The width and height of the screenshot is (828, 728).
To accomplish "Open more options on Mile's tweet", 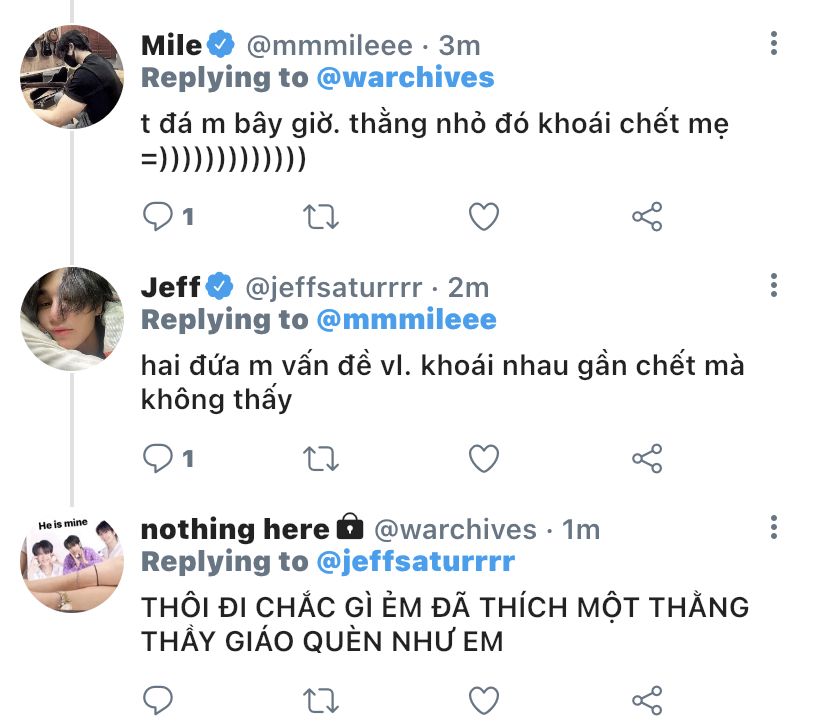I will (774, 44).
